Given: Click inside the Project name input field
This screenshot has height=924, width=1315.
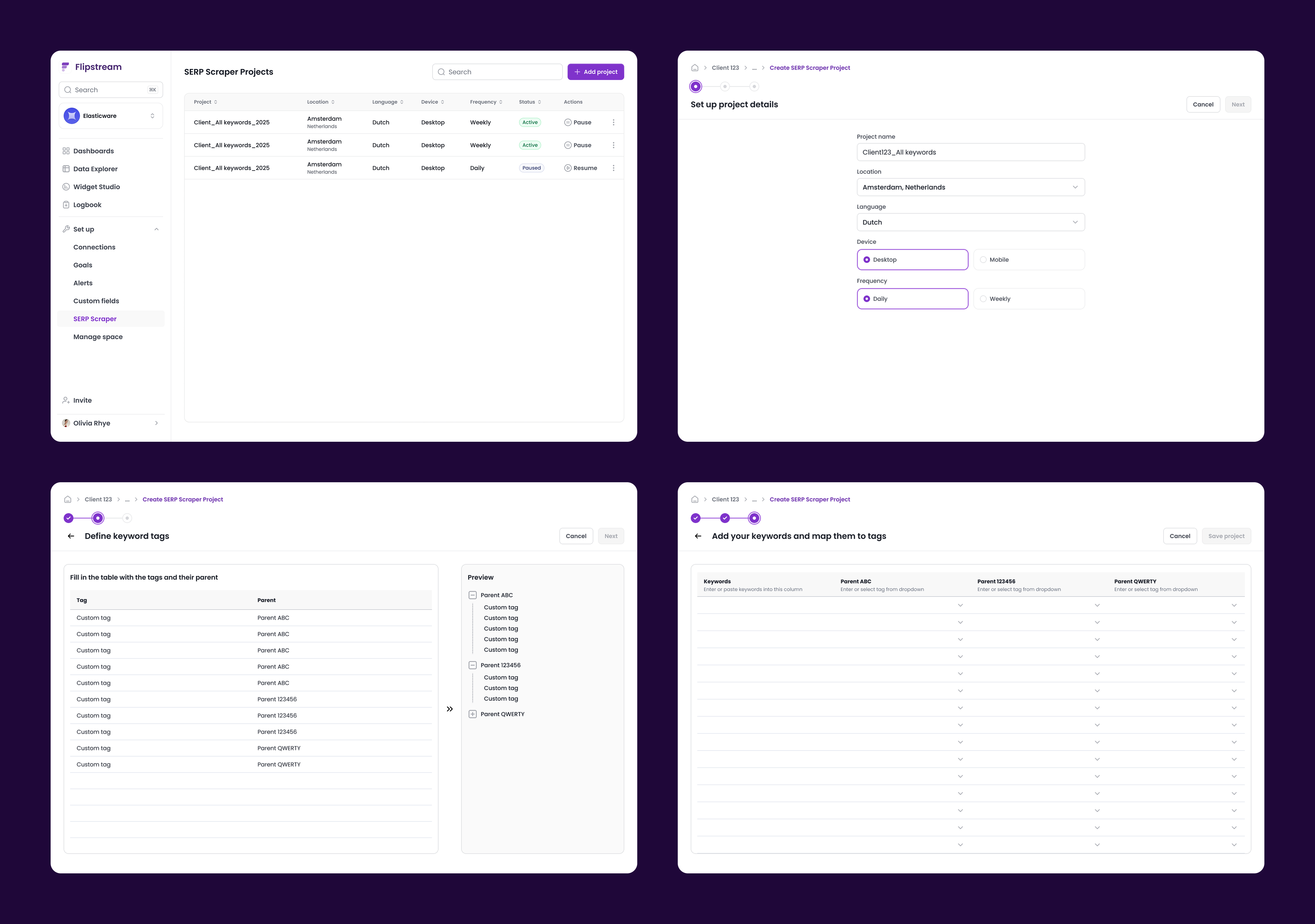Looking at the screenshot, I should click(x=970, y=152).
